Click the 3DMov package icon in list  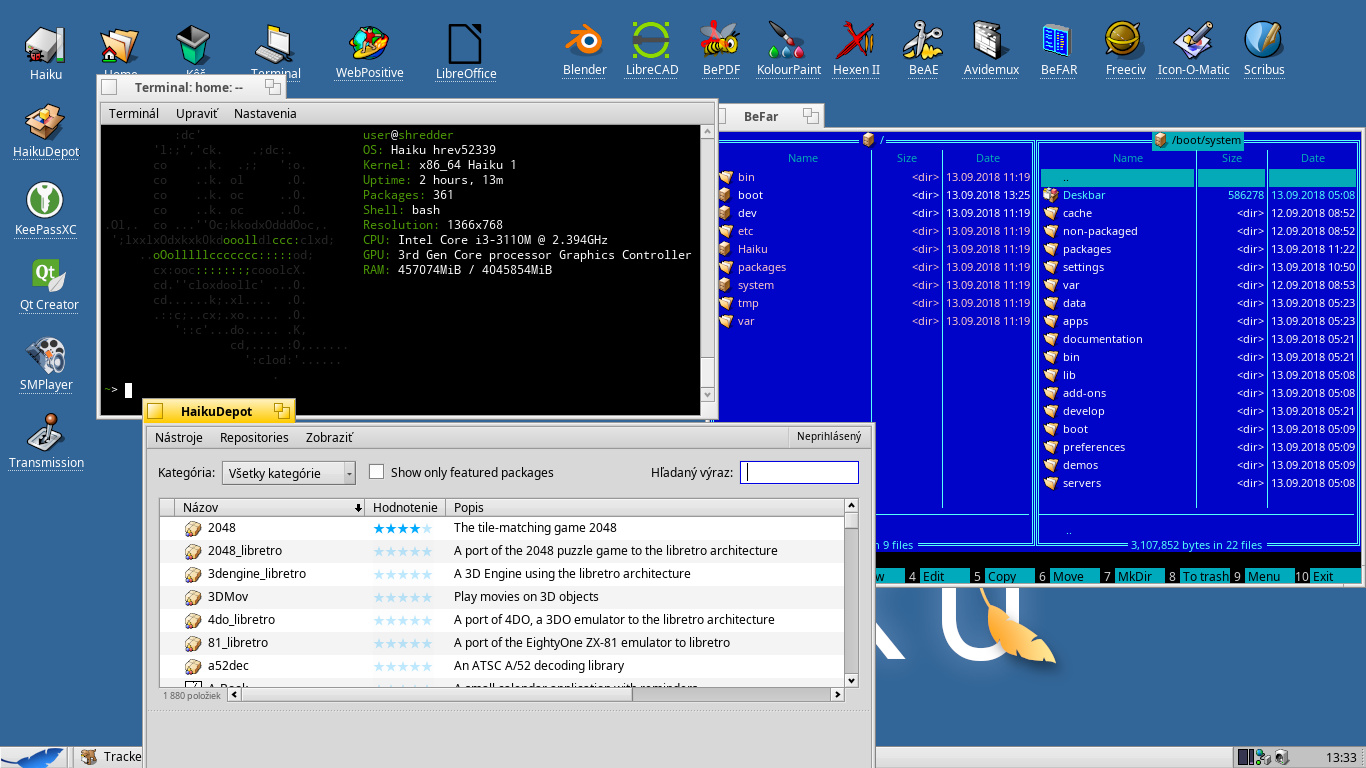tap(193, 597)
